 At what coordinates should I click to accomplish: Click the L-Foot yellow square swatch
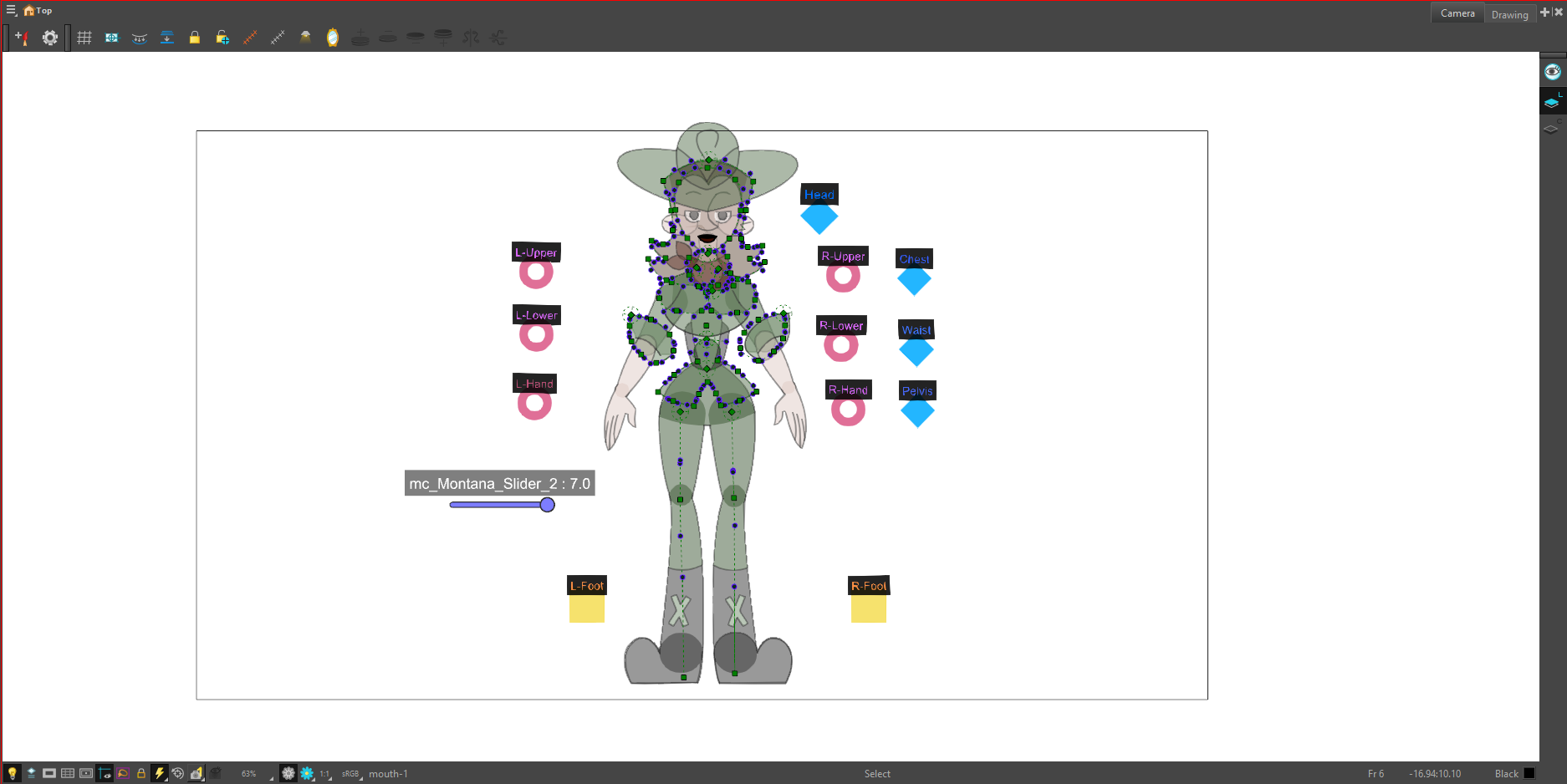pyautogui.click(x=587, y=608)
